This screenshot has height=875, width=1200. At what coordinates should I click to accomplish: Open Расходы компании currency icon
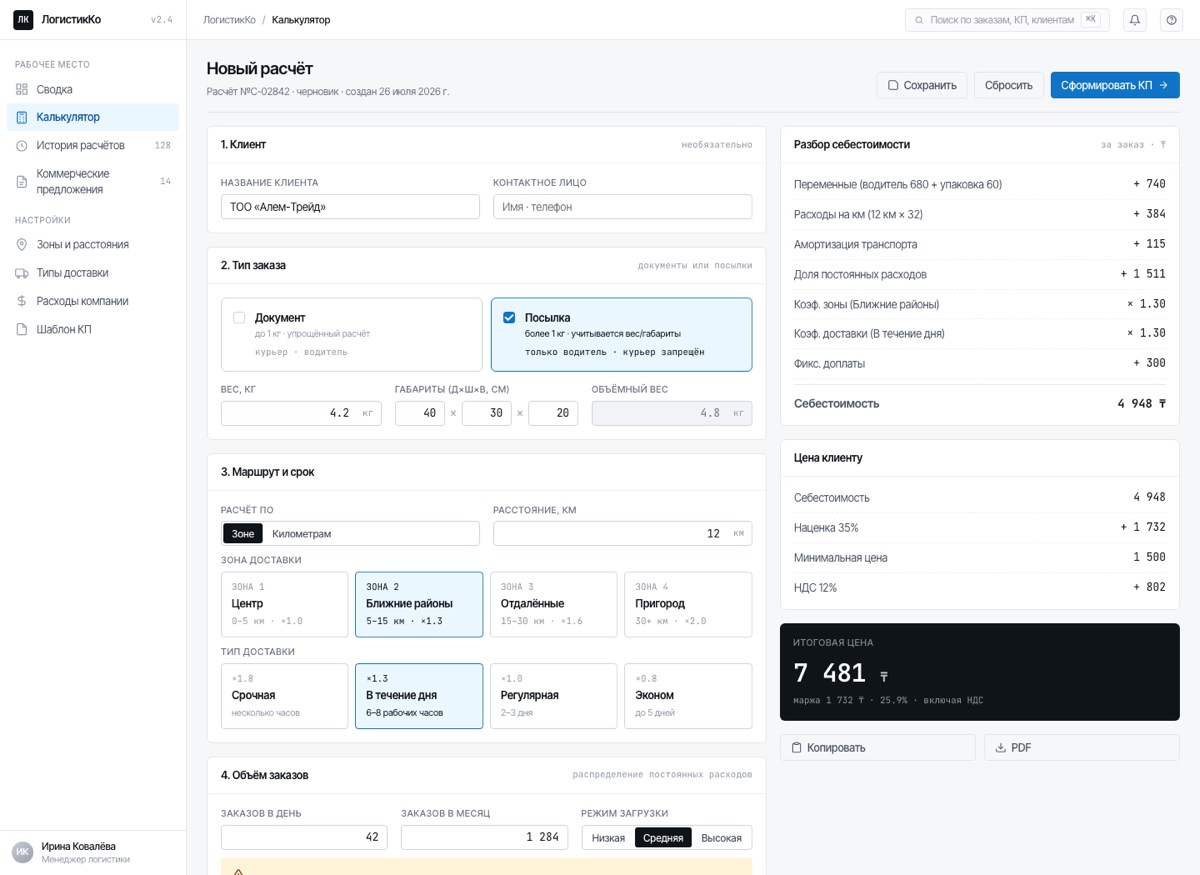[x=22, y=301]
